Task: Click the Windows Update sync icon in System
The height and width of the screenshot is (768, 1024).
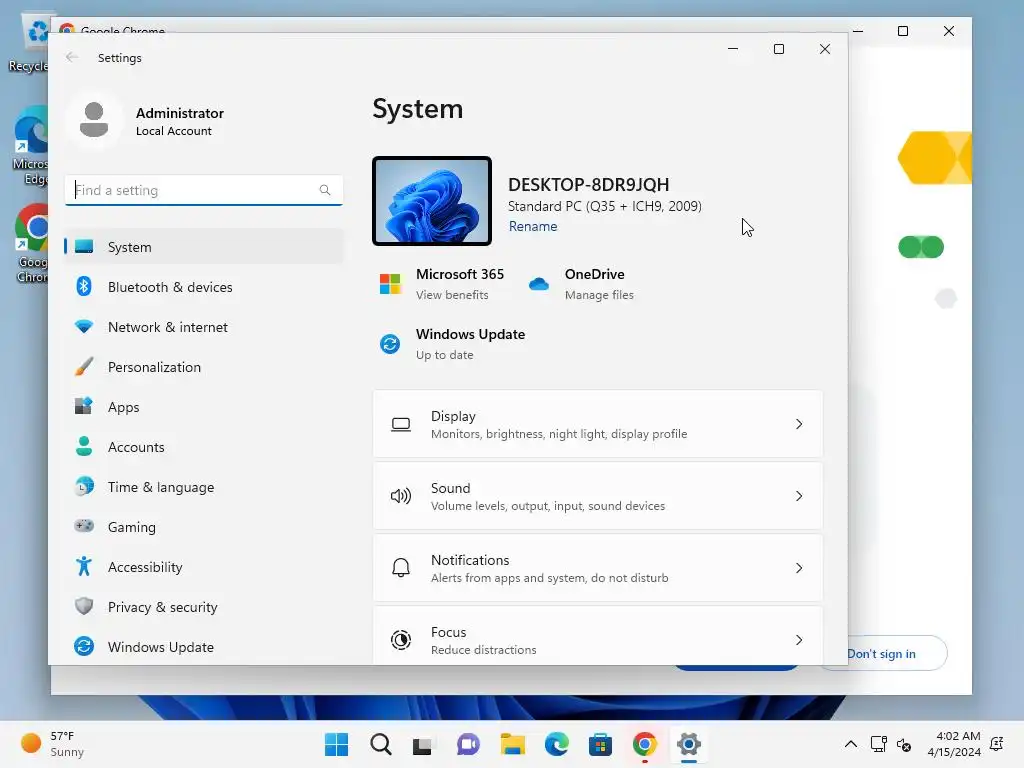Action: pos(390,344)
